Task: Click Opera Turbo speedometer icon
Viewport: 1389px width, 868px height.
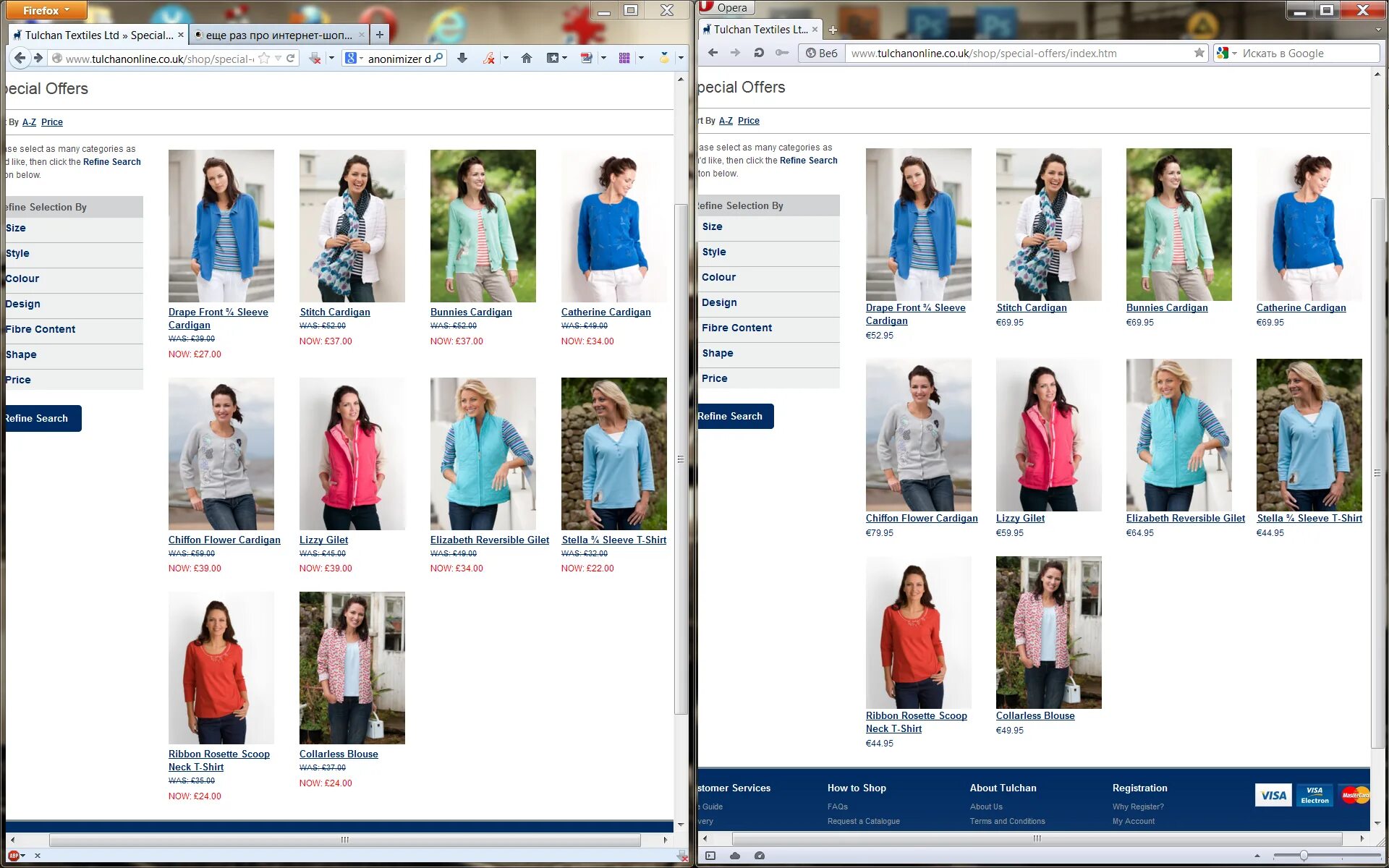Action: [759, 856]
